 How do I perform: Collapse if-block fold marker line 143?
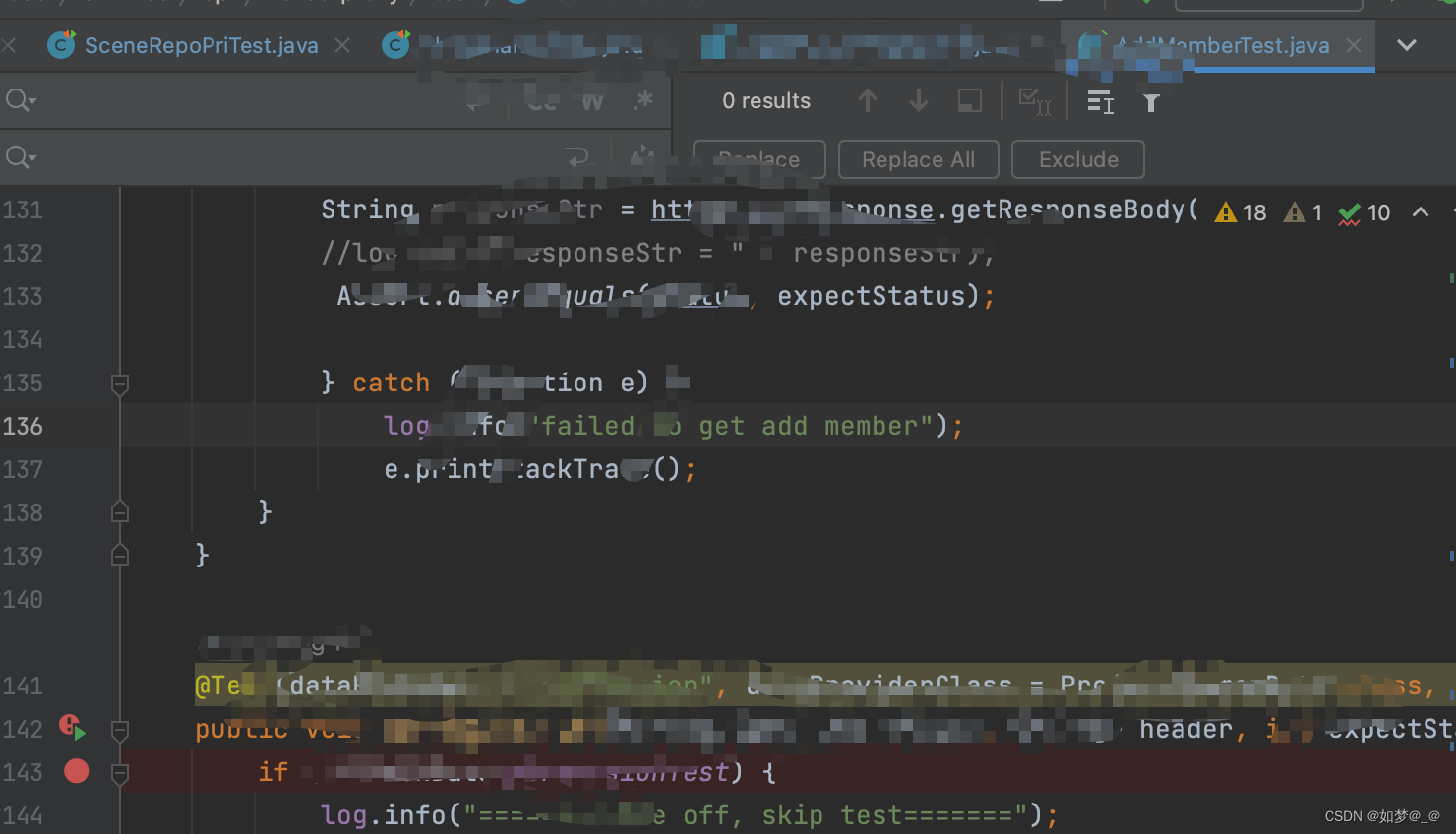pyautogui.click(x=120, y=774)
